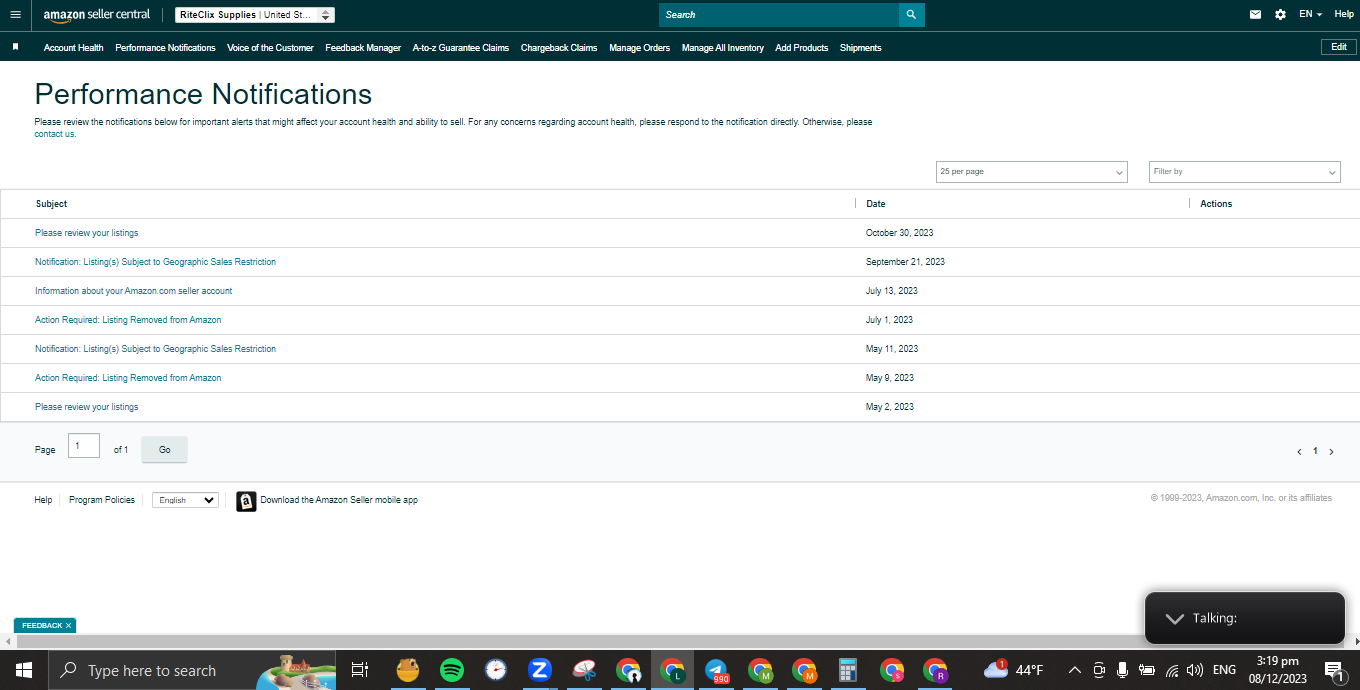
Task: Expand the English language selector in footer
Action: click(185, 500)
